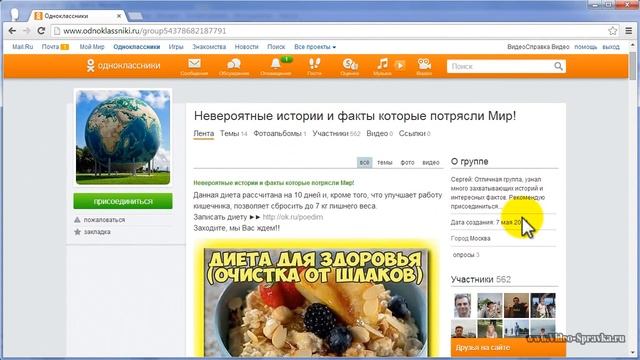Open Мой Мир link
640x360 pixels.
pyautogui.click(x=92, y=47)
